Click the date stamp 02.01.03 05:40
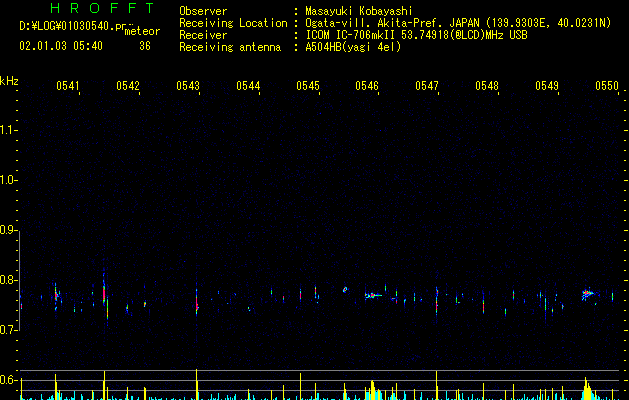Screen dimensions: 629x400 pyautogui.click(x=61, y=46)
